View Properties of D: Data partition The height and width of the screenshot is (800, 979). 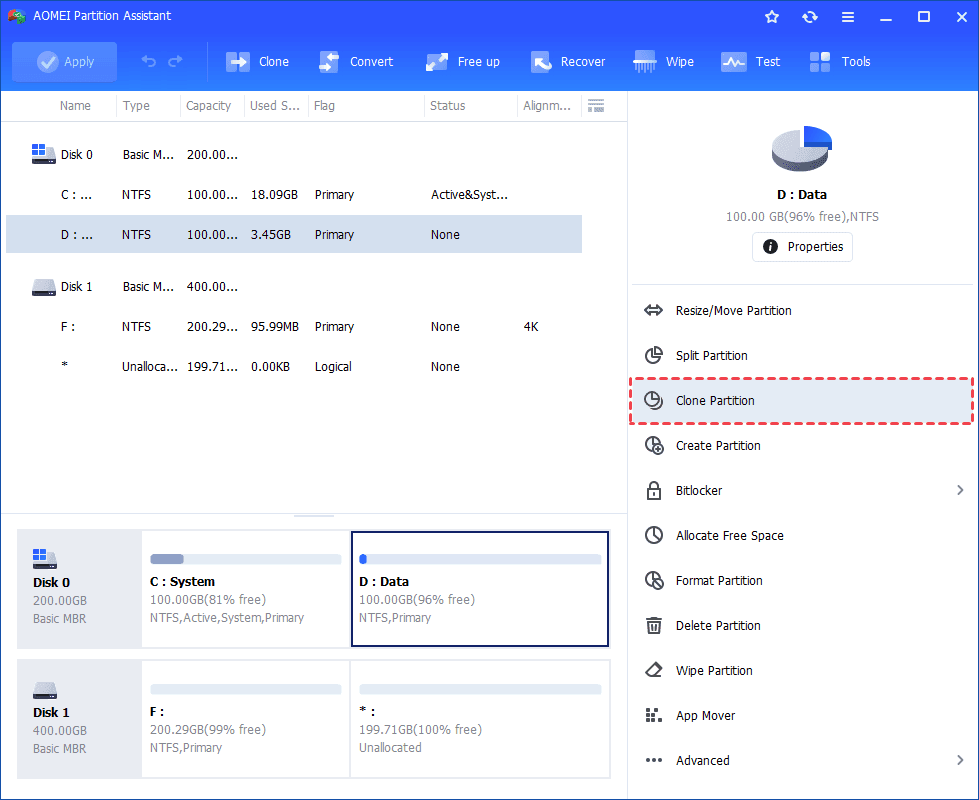pyautogui.click(x=802, y=247)
